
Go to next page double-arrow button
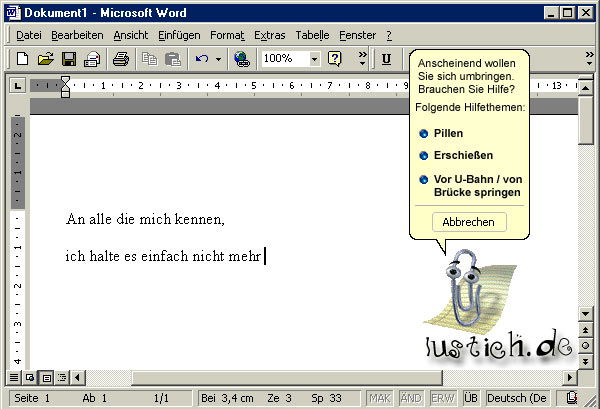(585, 361)
